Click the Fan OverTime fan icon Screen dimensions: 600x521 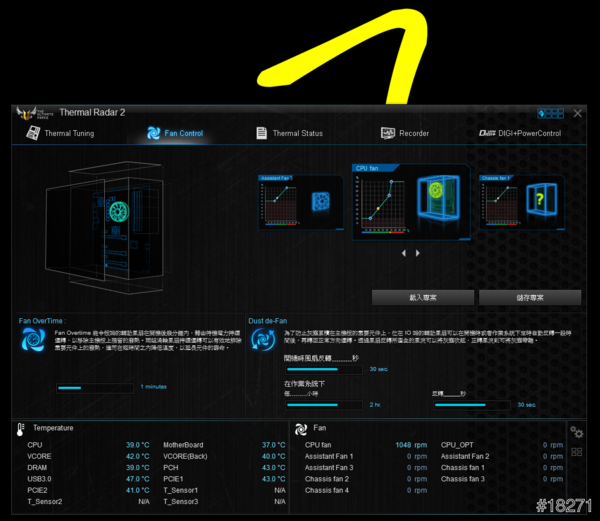point(33,340)
